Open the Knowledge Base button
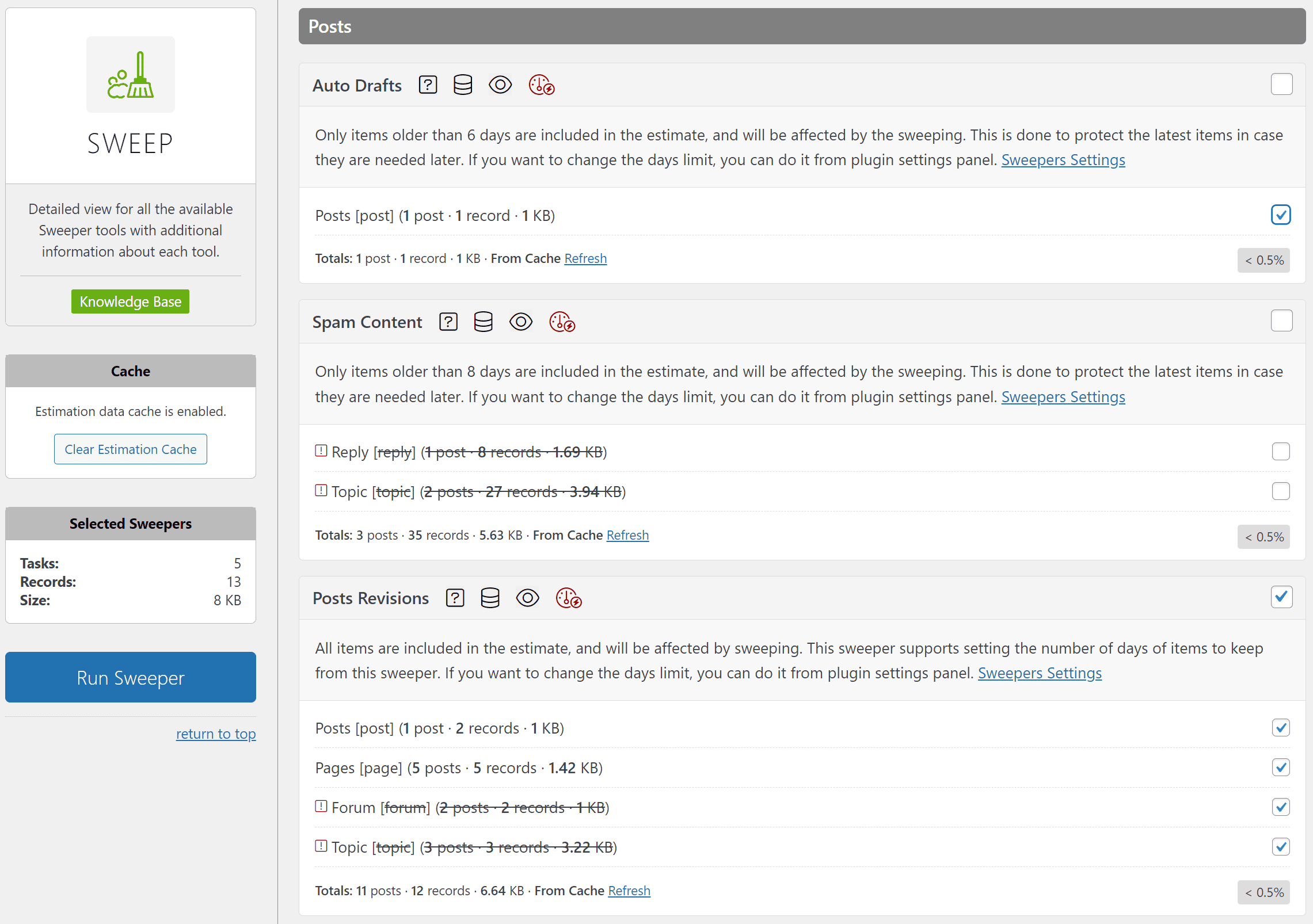Screen dimensions: 1313x924 [x=131, y=301]
